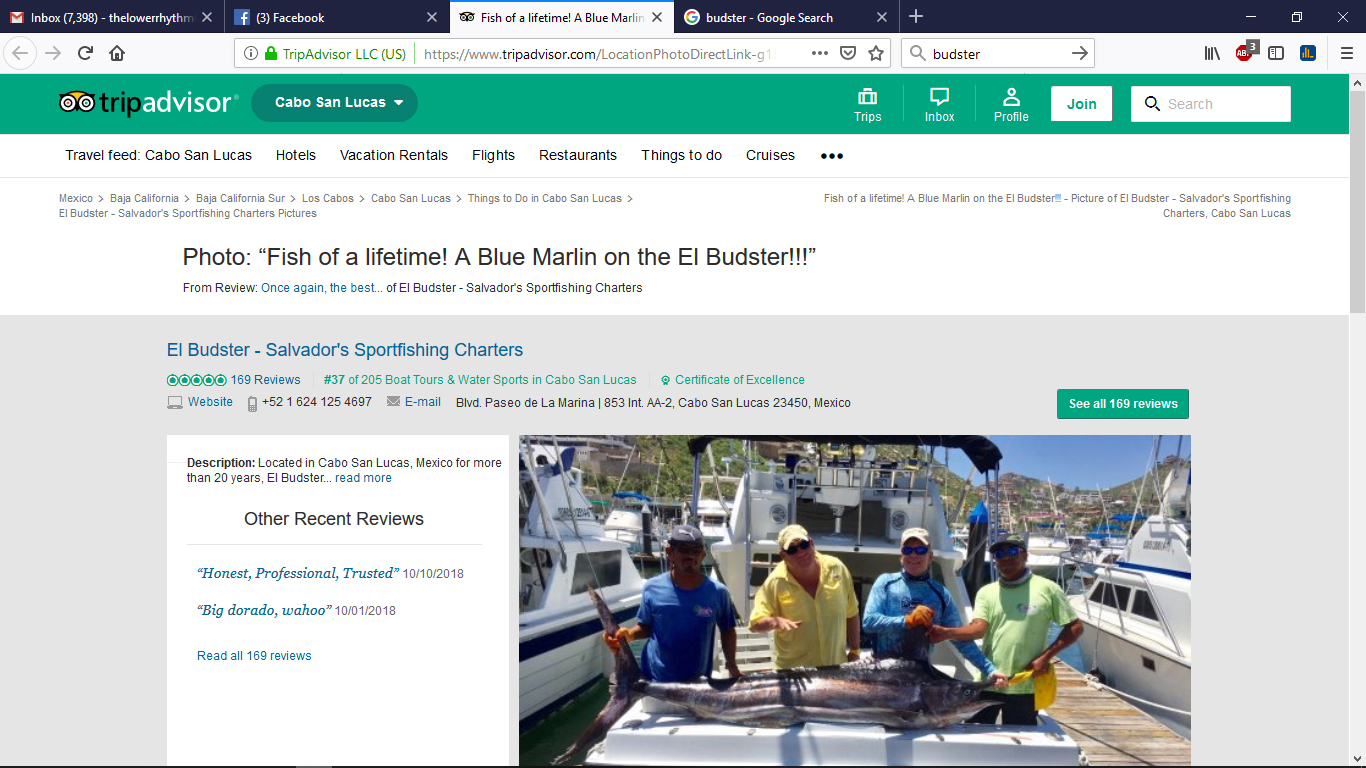
Task: Submit the search with the go arrow in the search box
Action: tap(1080, 53)
